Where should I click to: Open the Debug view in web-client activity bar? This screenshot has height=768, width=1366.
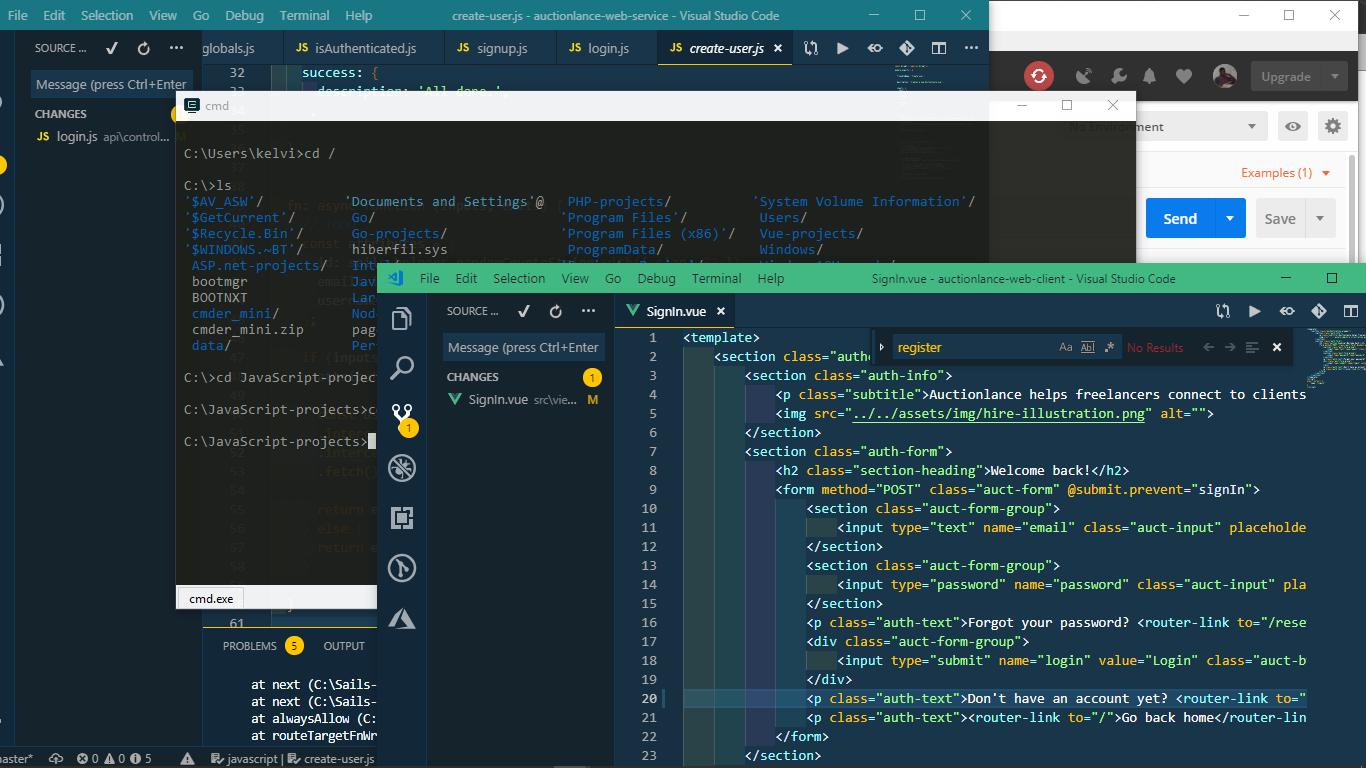pos(402,468)
